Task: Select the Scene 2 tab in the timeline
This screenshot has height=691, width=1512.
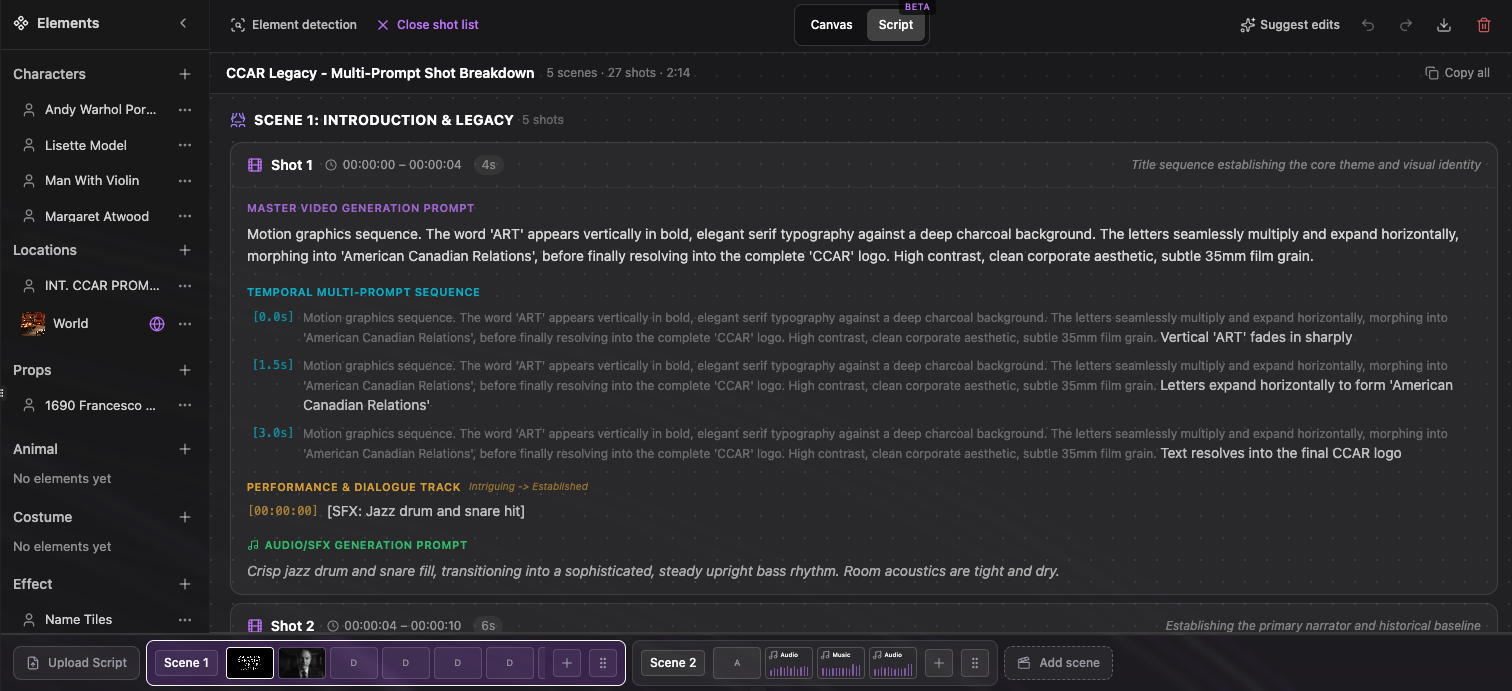Action: pos(671,662)
